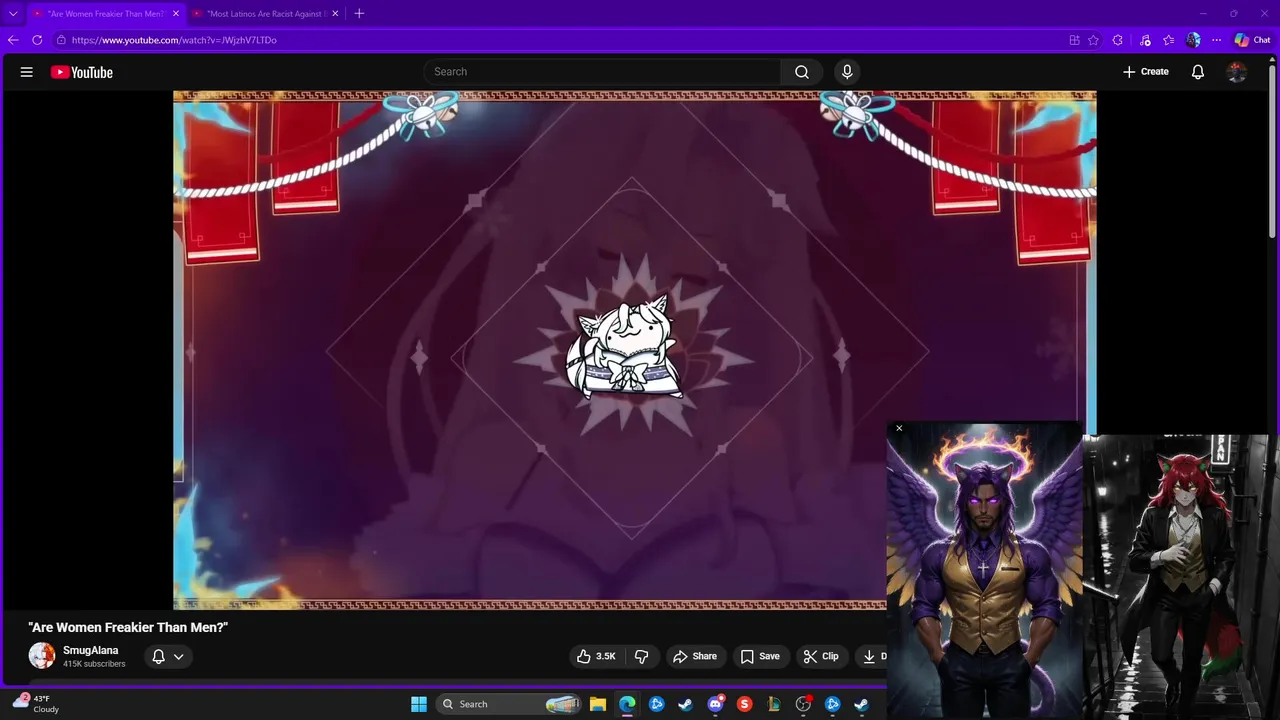Close the purple-winged character overlay
The height and width of the screenshot is (720, 1280).
pos(899,428)
